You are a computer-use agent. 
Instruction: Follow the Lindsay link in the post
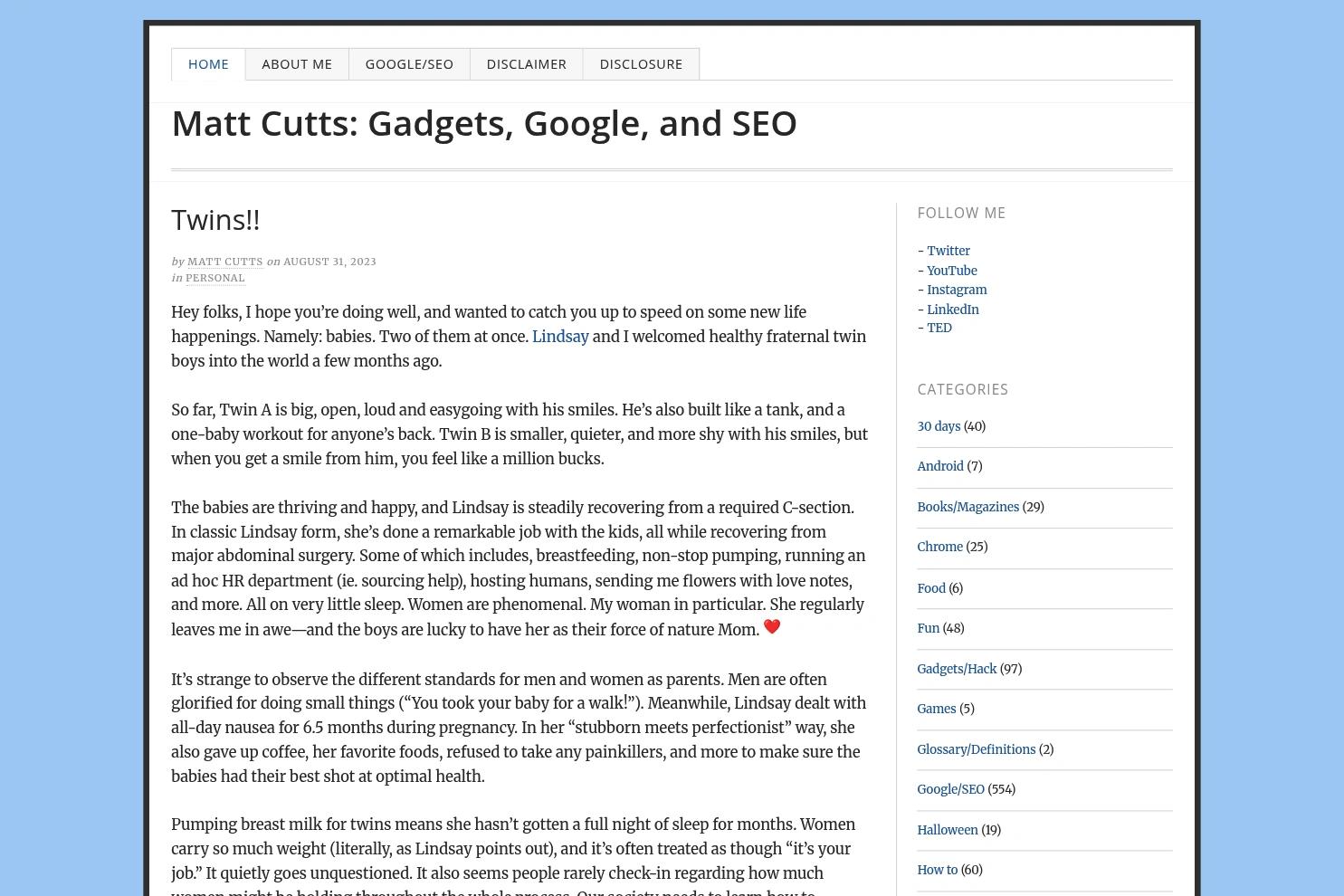tap(559, 337)
